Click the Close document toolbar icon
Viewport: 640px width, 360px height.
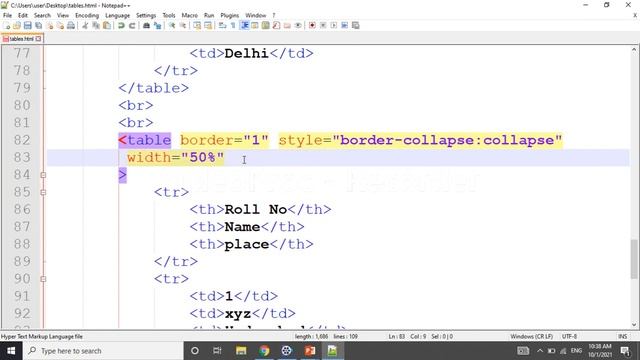[x=49, y=26]
